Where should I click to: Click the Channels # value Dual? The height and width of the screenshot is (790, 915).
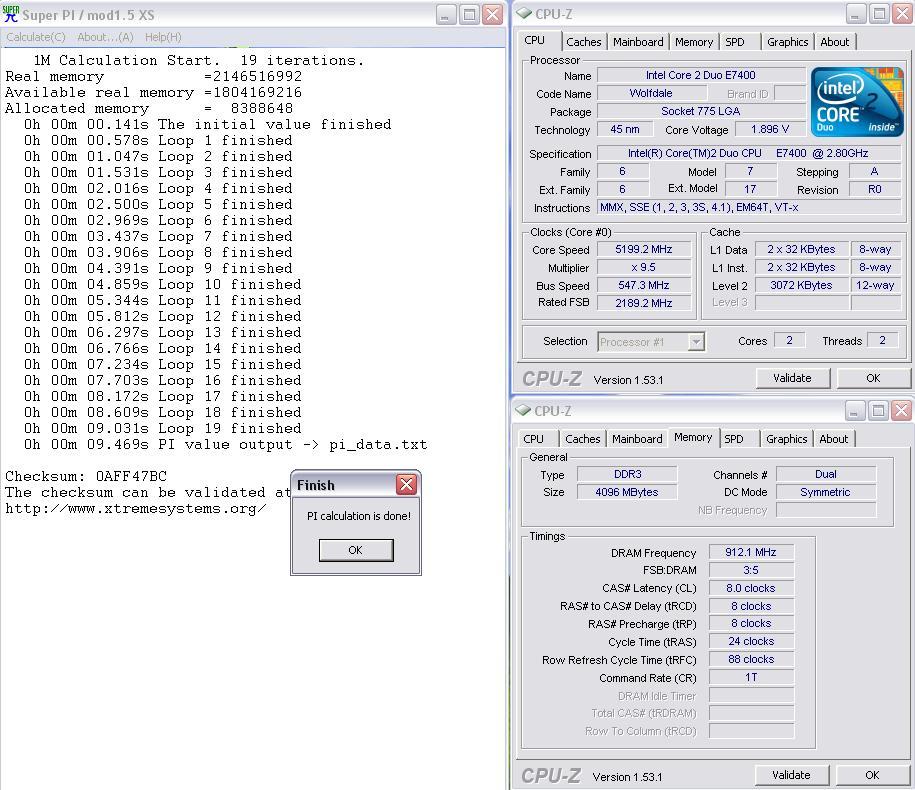coord(826,474)
